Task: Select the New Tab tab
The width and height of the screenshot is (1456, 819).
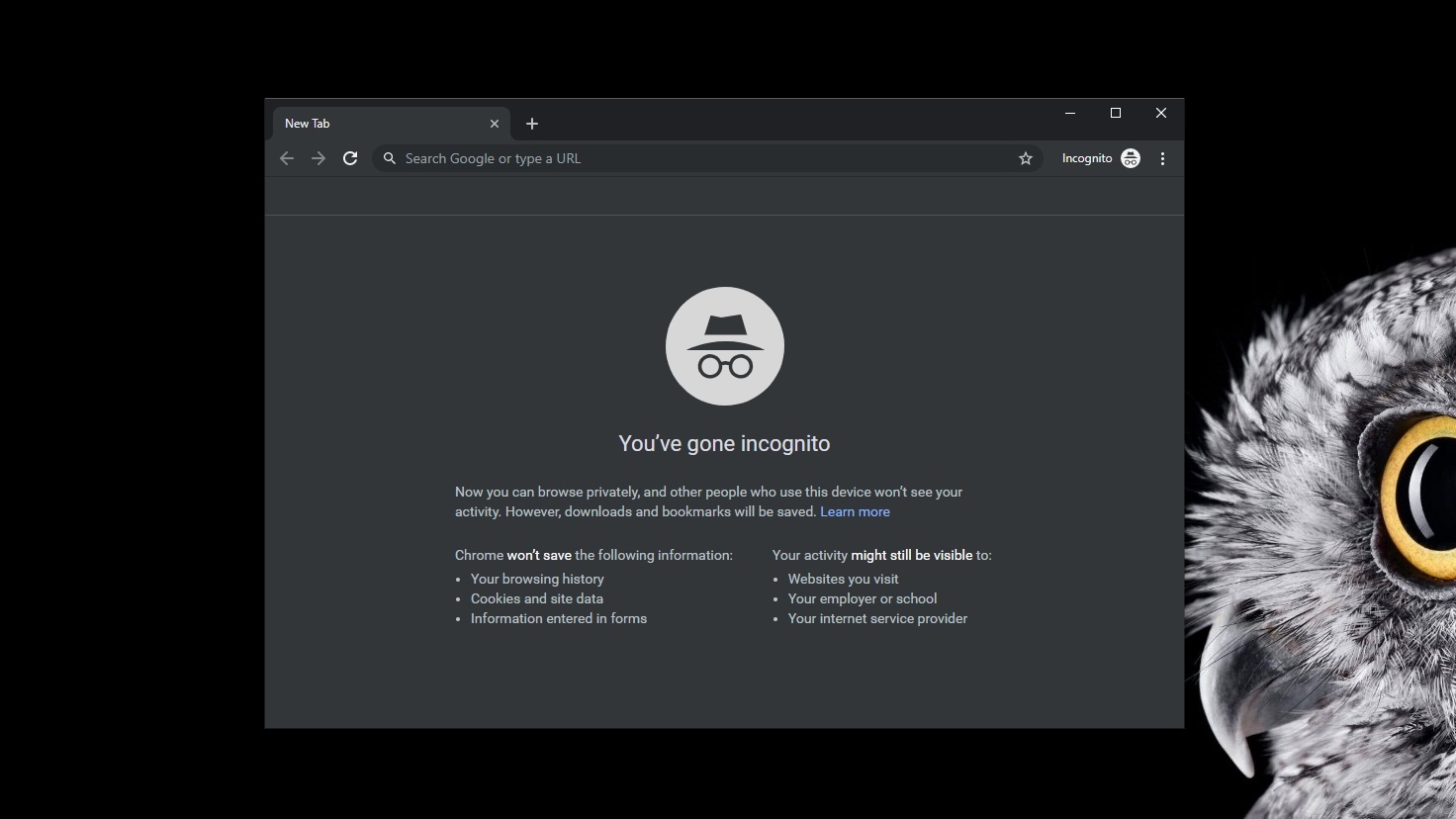Action: pyautogui.click(x=376, y=123)
